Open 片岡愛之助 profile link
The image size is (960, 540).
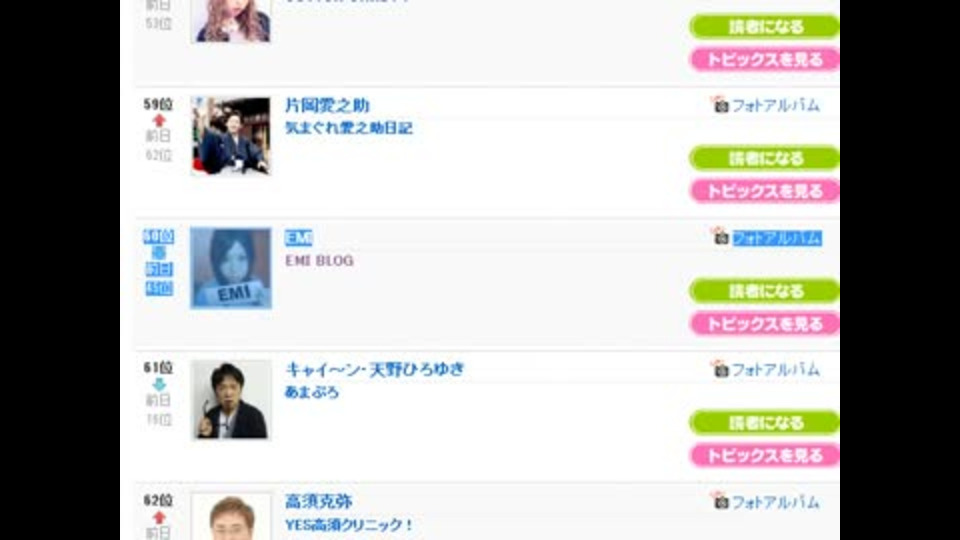(x=328, y=105)
